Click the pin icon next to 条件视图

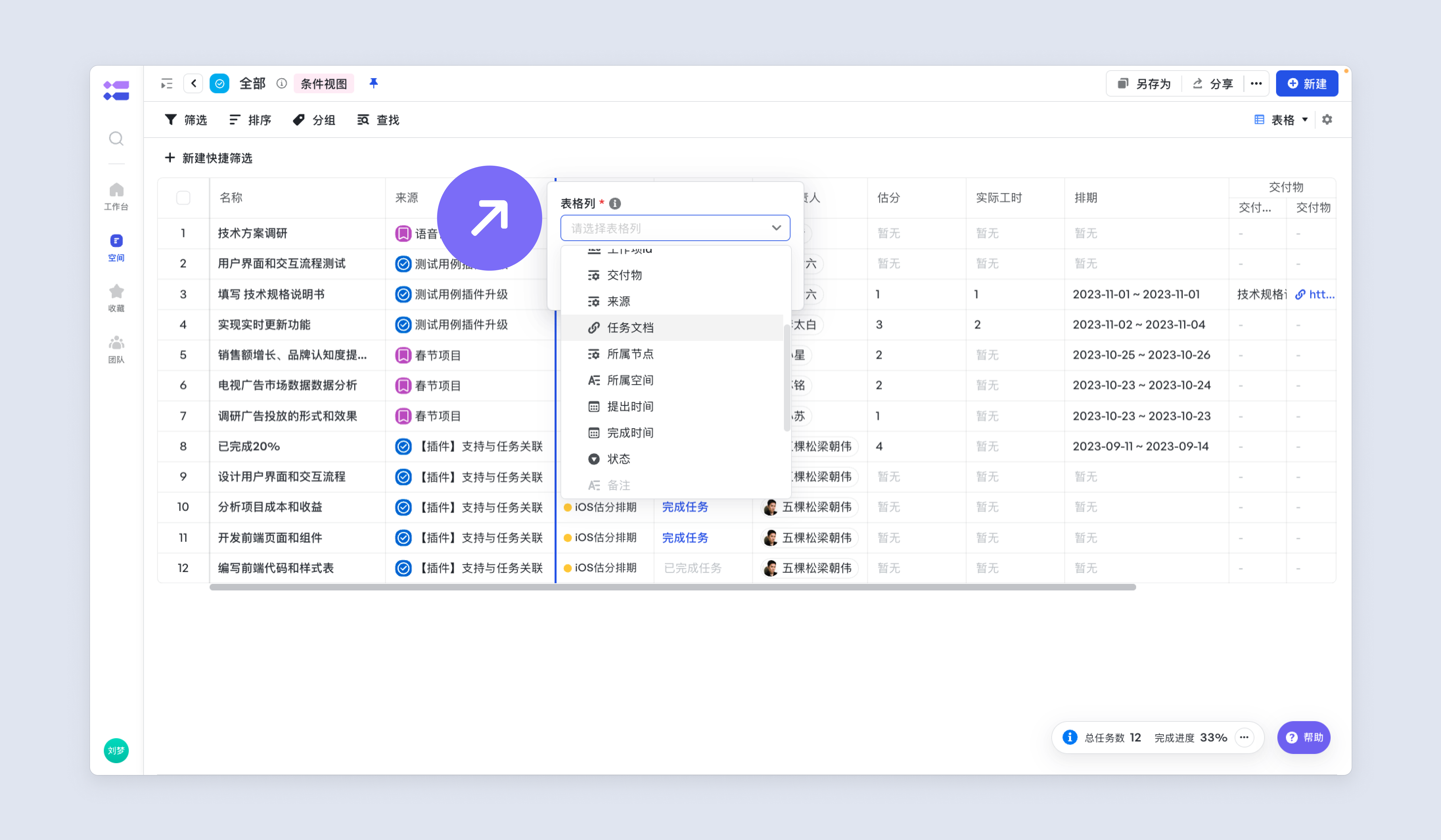click(374, 83)
